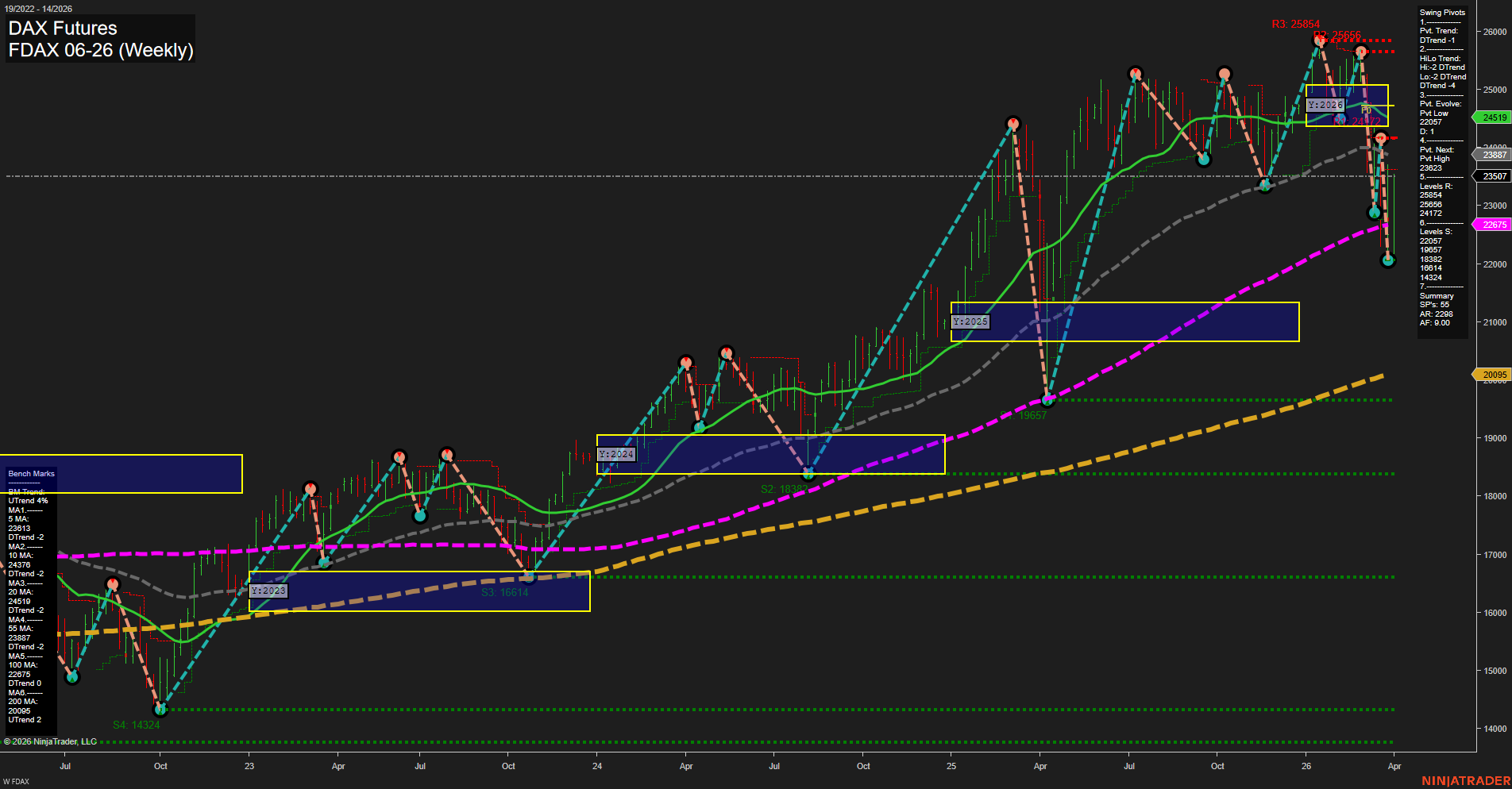Click the Bench Marks panel header

(x=30, y=473)
